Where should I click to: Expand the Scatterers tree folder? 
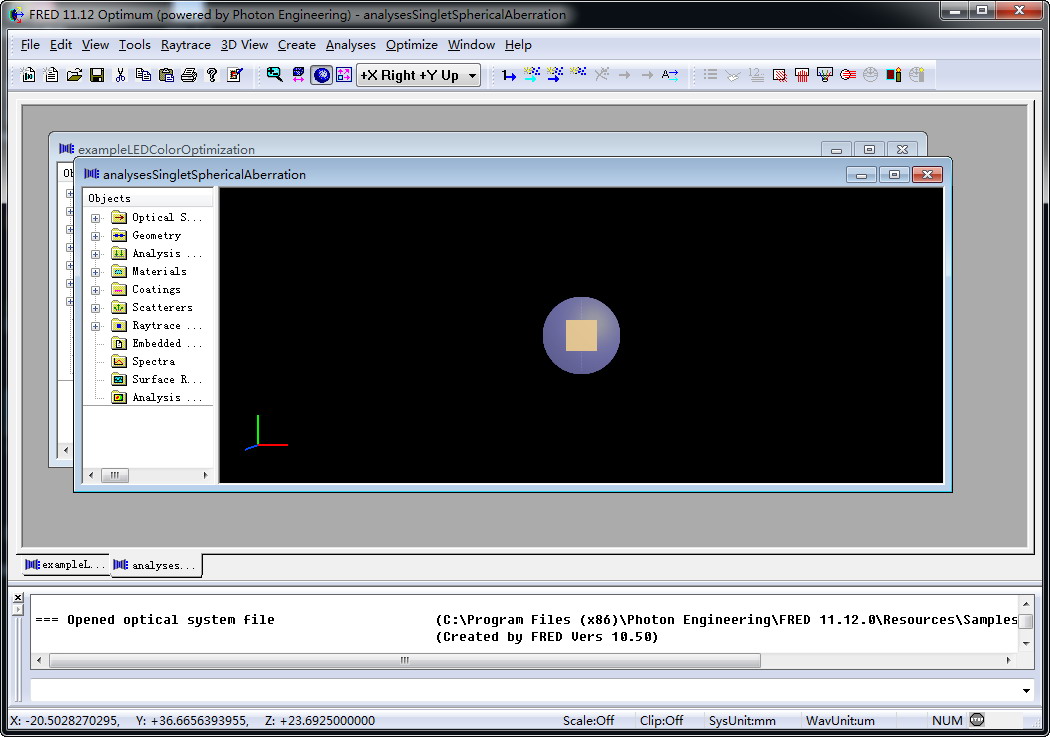[96, 309]
